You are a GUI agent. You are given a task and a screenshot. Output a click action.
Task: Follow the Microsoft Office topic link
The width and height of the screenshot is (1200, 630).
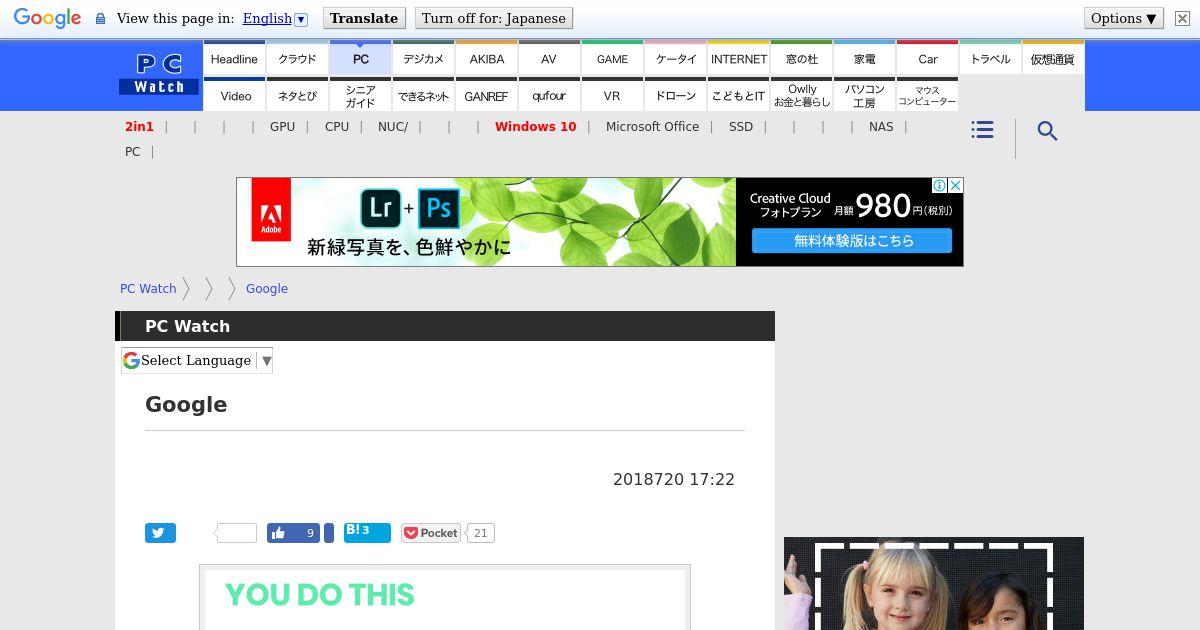[x=652, y=126]
